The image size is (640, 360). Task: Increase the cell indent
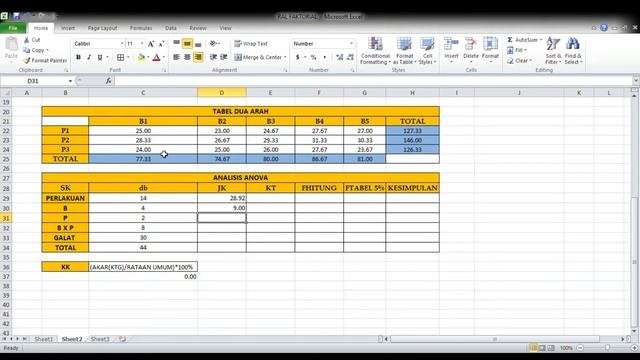pos(224,58)
